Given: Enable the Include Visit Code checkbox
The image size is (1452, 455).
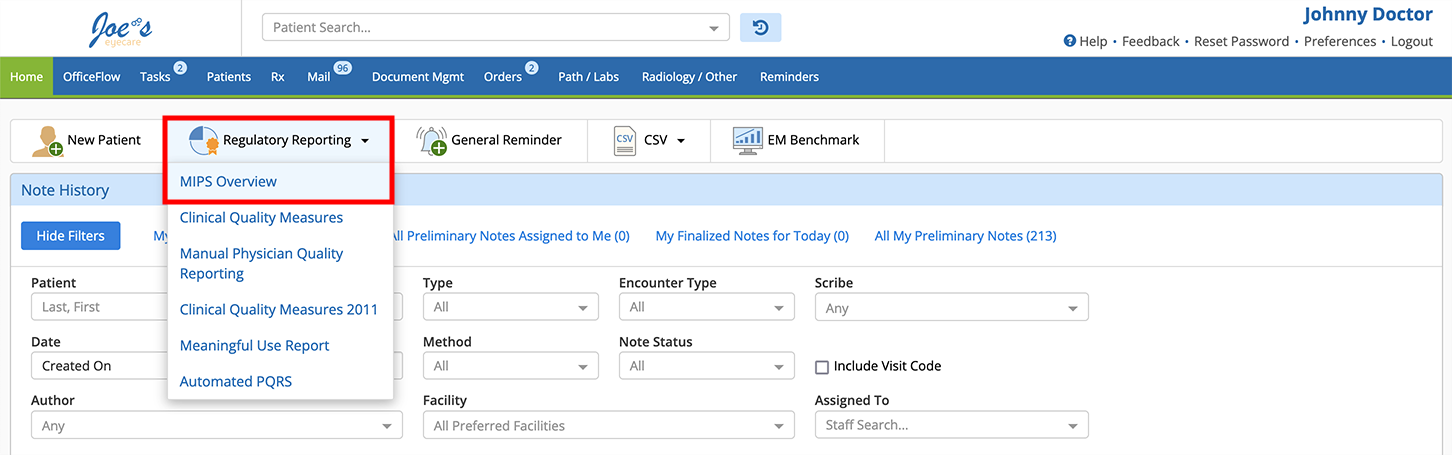Looking at the screenshot, I should (822, 367).
